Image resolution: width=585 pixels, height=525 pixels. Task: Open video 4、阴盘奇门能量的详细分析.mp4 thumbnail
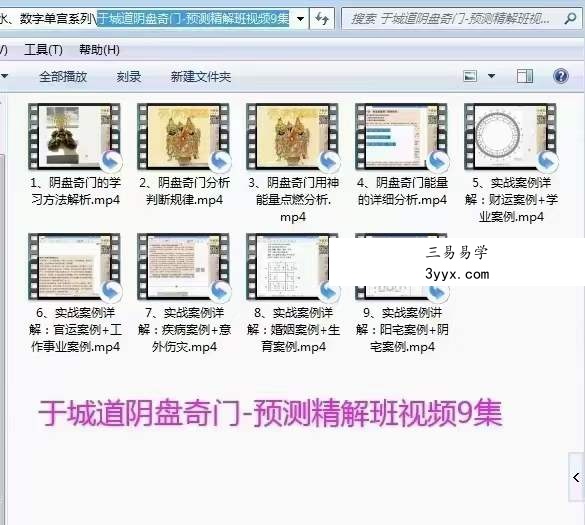(x=402, y=137)
